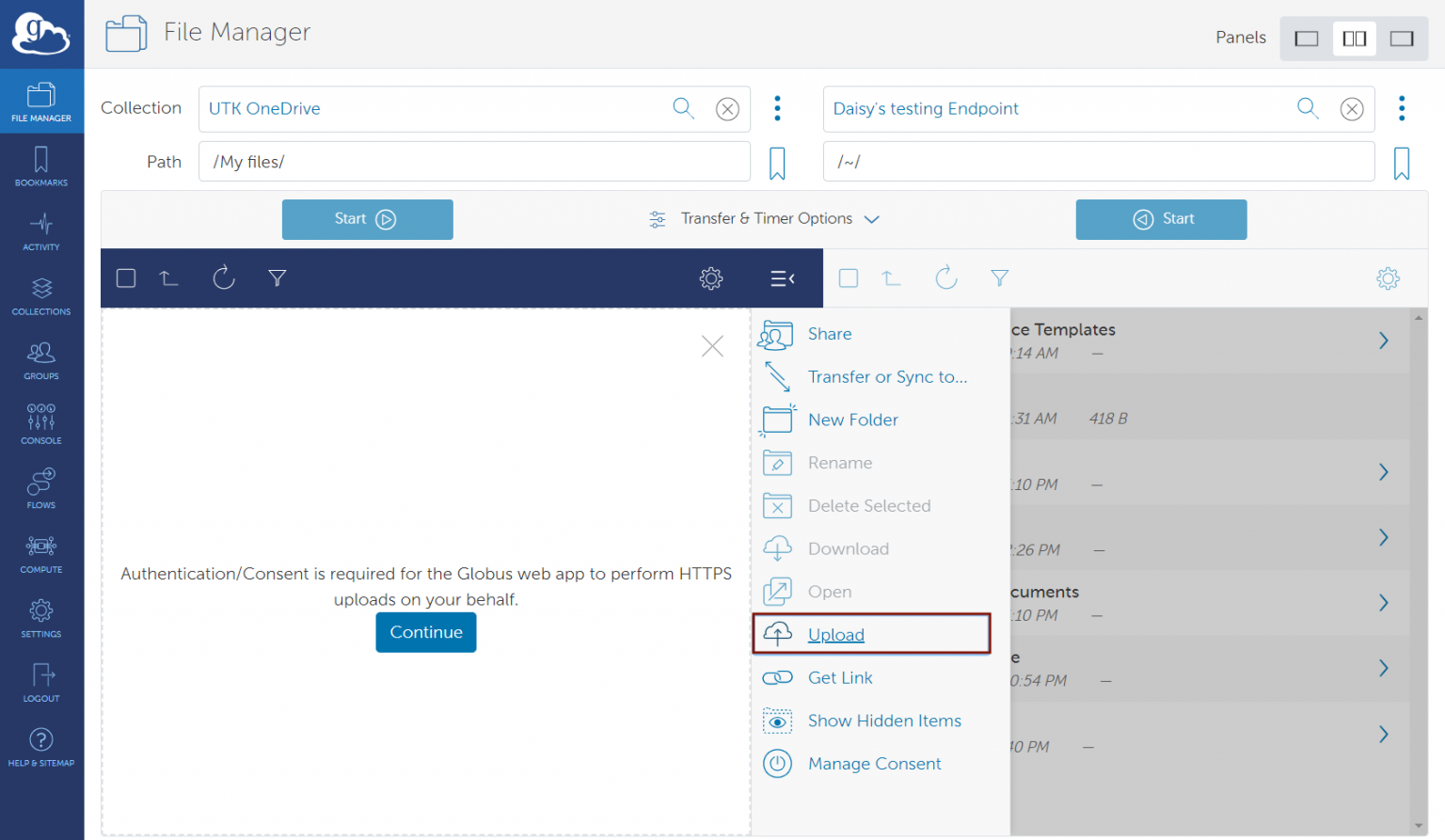Refresh the left panel file listing
Screen dimensions: 1445x840
click(x=223, y=277)
